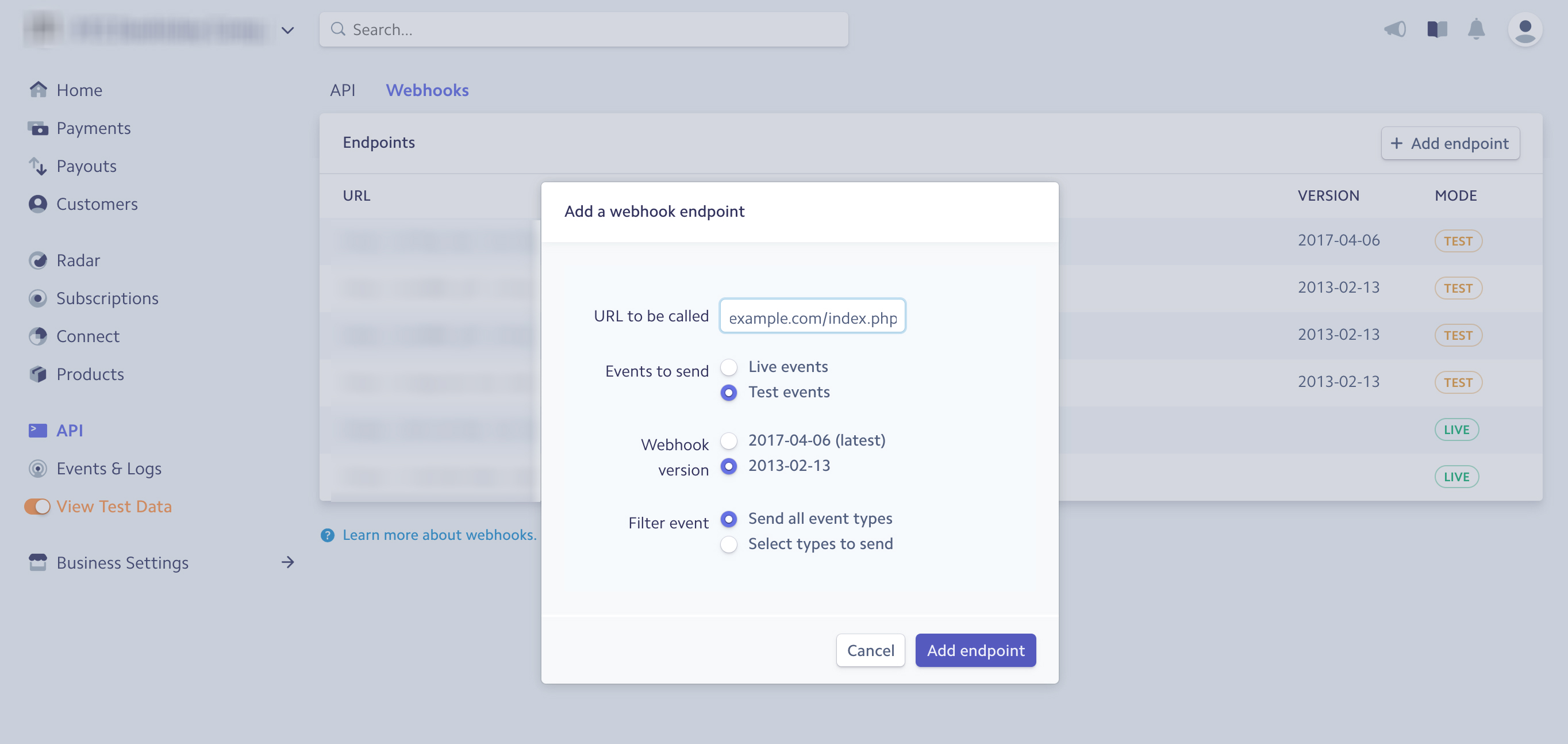This screenshot has height=744, width=1568.
Task: Open the Home sidebar icon
Action: pyautogui.click(x=38, y=90)
